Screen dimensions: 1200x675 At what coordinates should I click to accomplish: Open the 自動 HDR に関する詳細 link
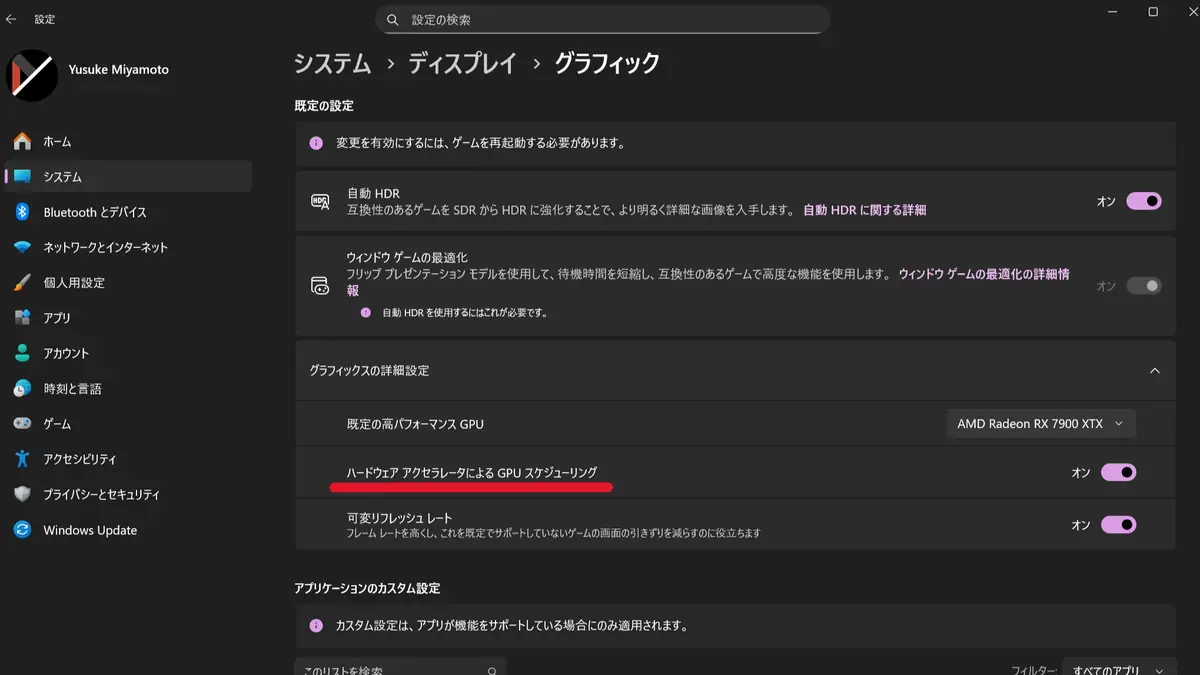point(864,210)
